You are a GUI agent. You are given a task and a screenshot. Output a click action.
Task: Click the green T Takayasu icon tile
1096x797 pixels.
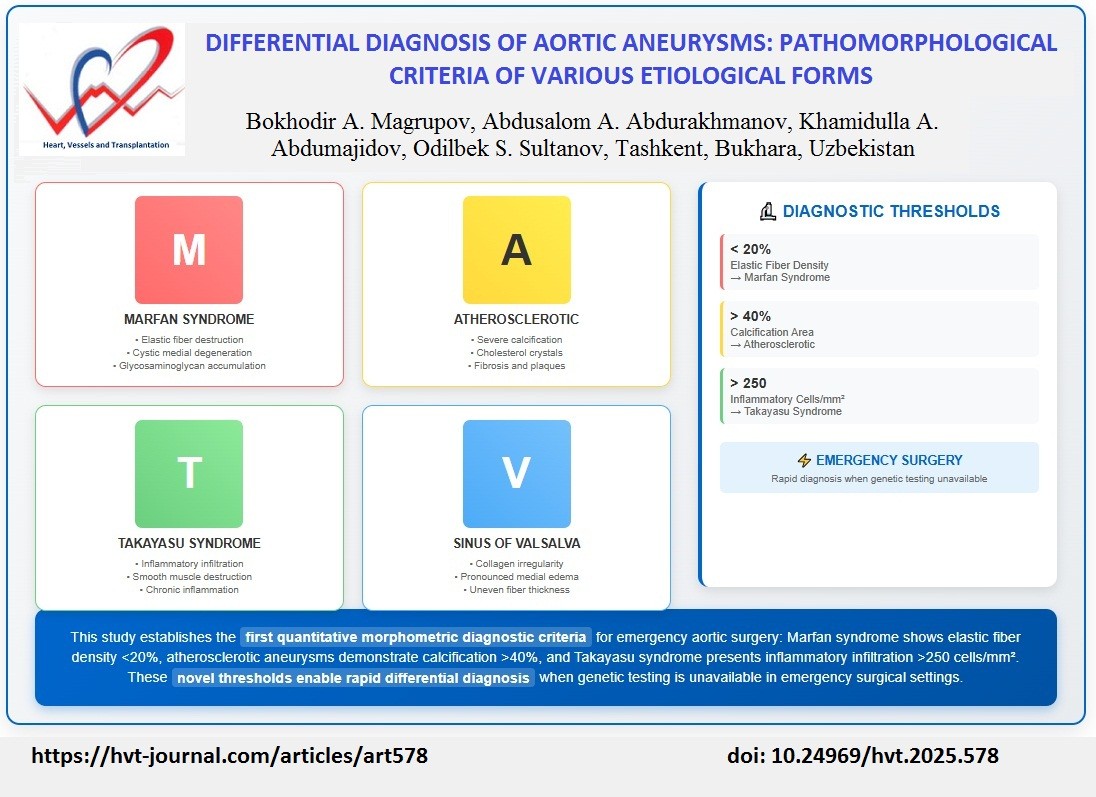tap(189, 473)
